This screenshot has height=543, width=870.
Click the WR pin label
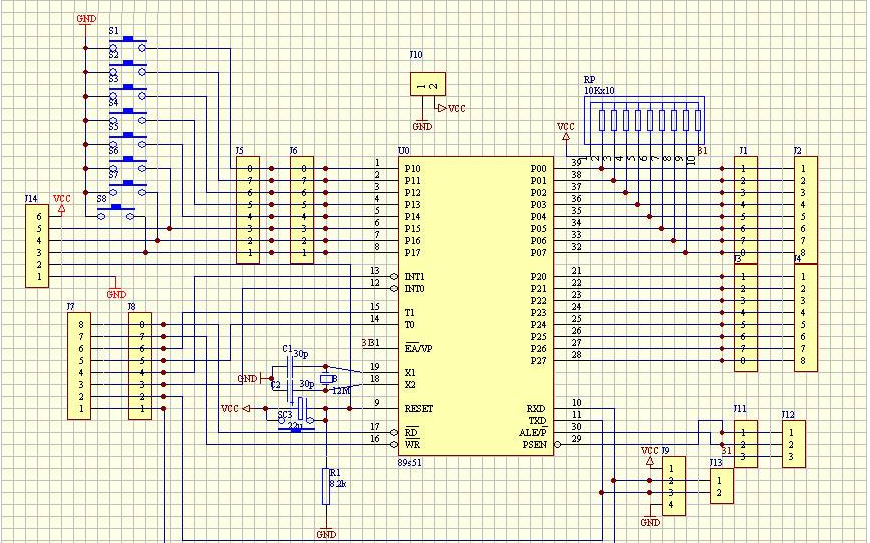pos(412,444)
